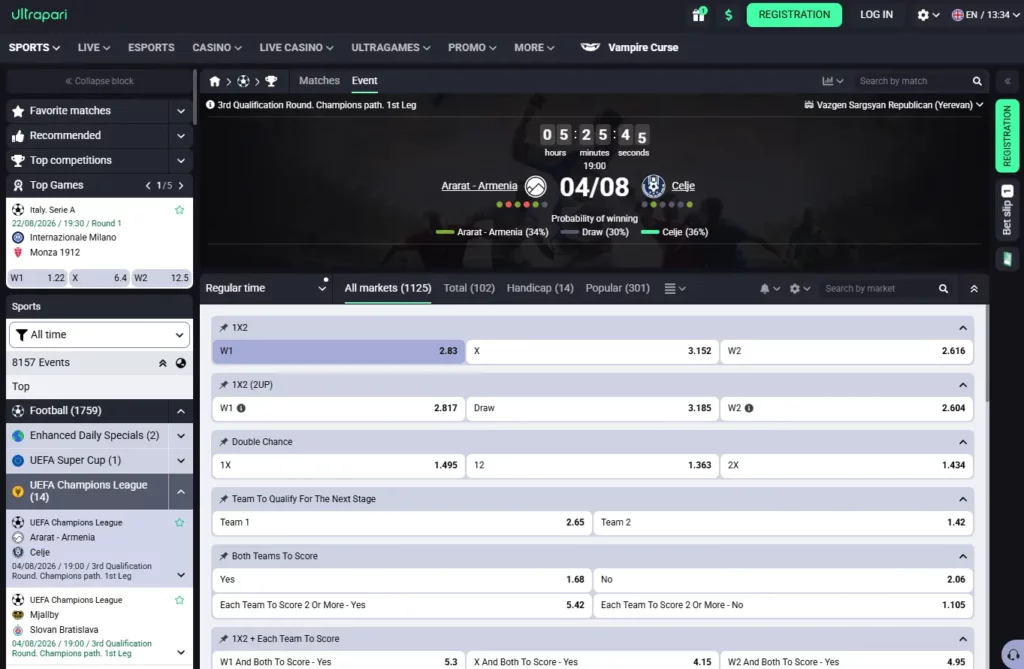This screenshot has height=669, width=1024.
Task: Open the support headset chat icon
Action: [x=1014, y=654]
